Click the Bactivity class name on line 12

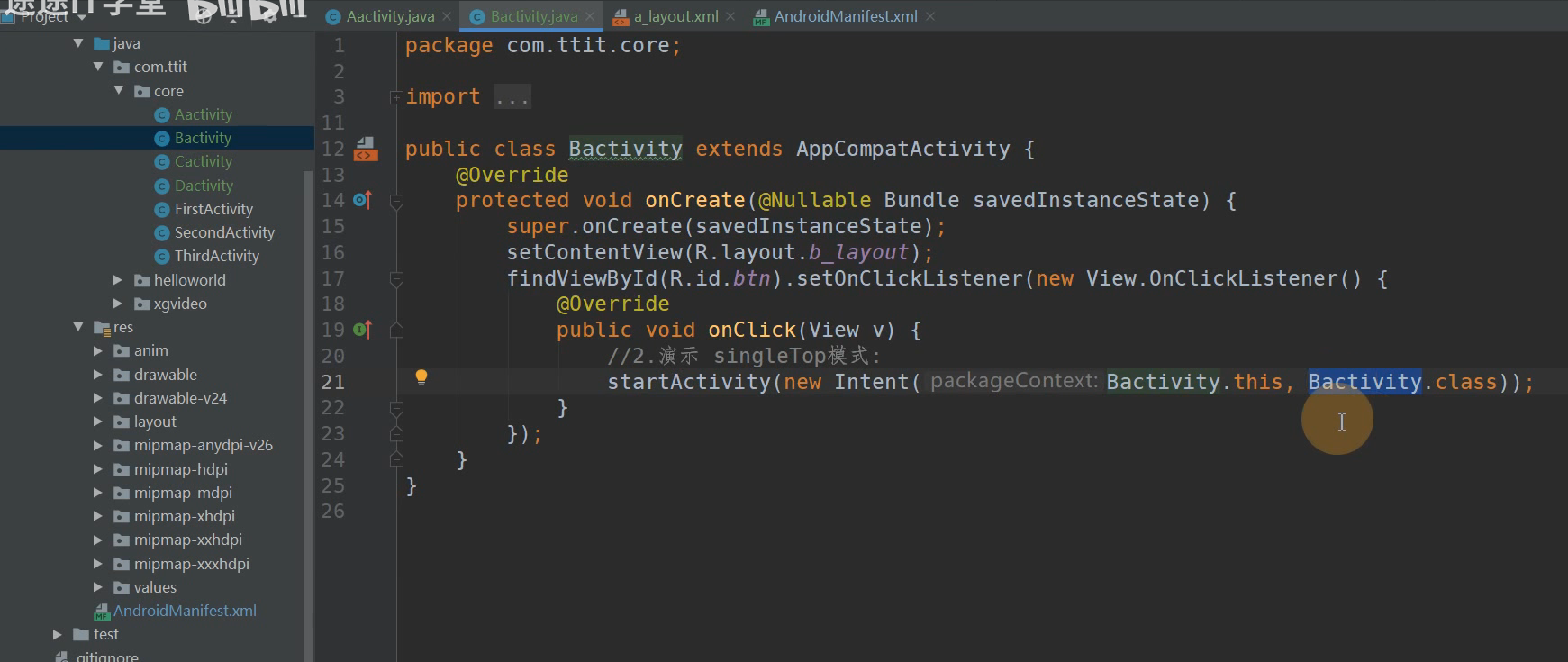click(x=625, y=149)
